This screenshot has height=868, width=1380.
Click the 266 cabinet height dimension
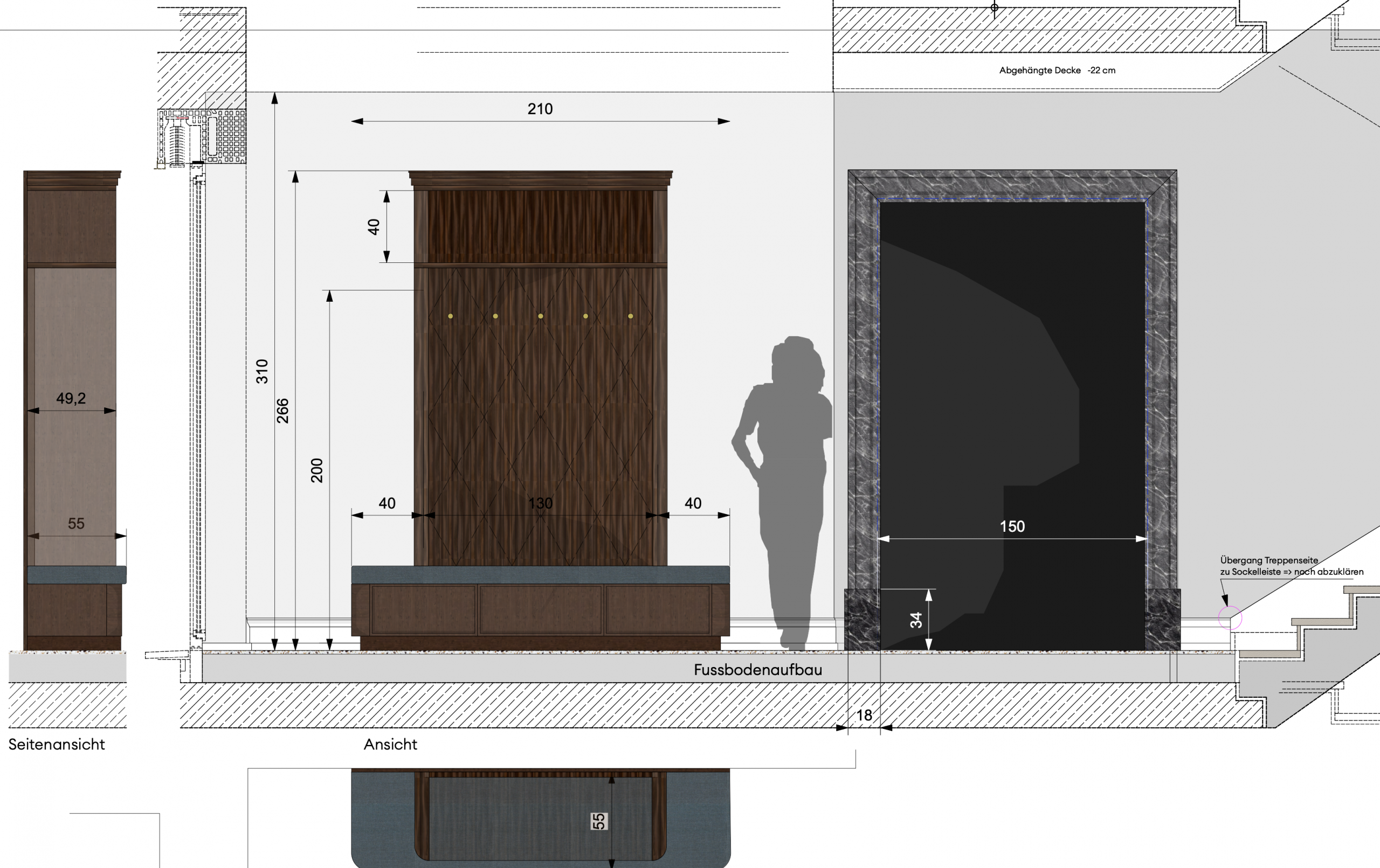tap(282, 411)
